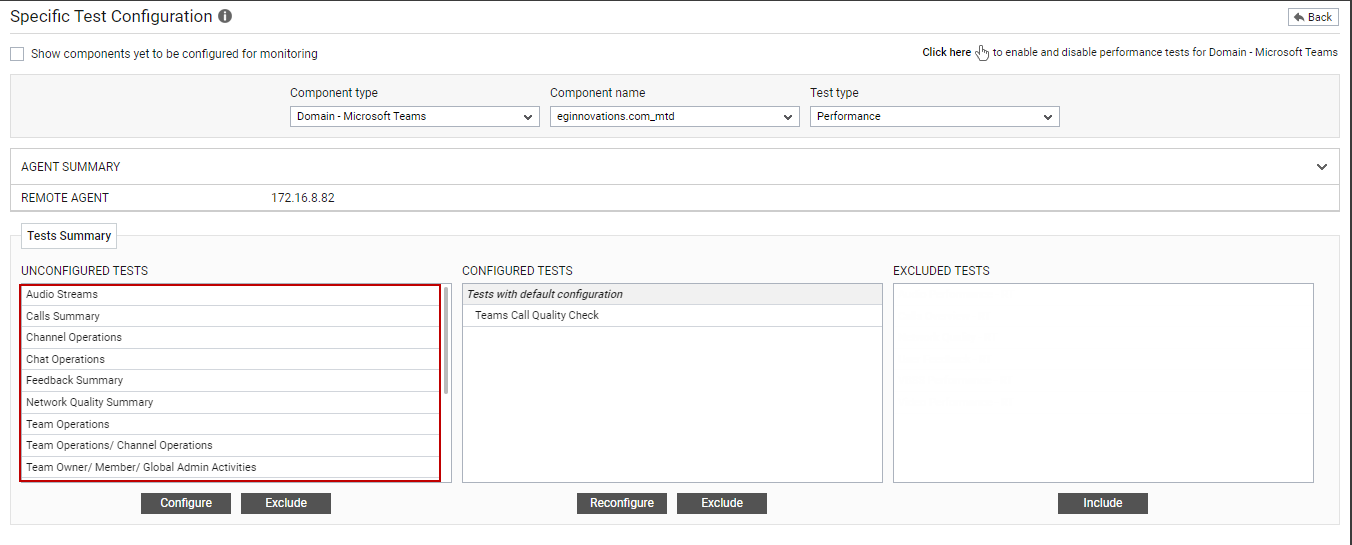Image resolution: width=1352 pixels, height=545 pixels.
Task: Click the info icon beside Specific Test Configuration
Action: (225, 17)
